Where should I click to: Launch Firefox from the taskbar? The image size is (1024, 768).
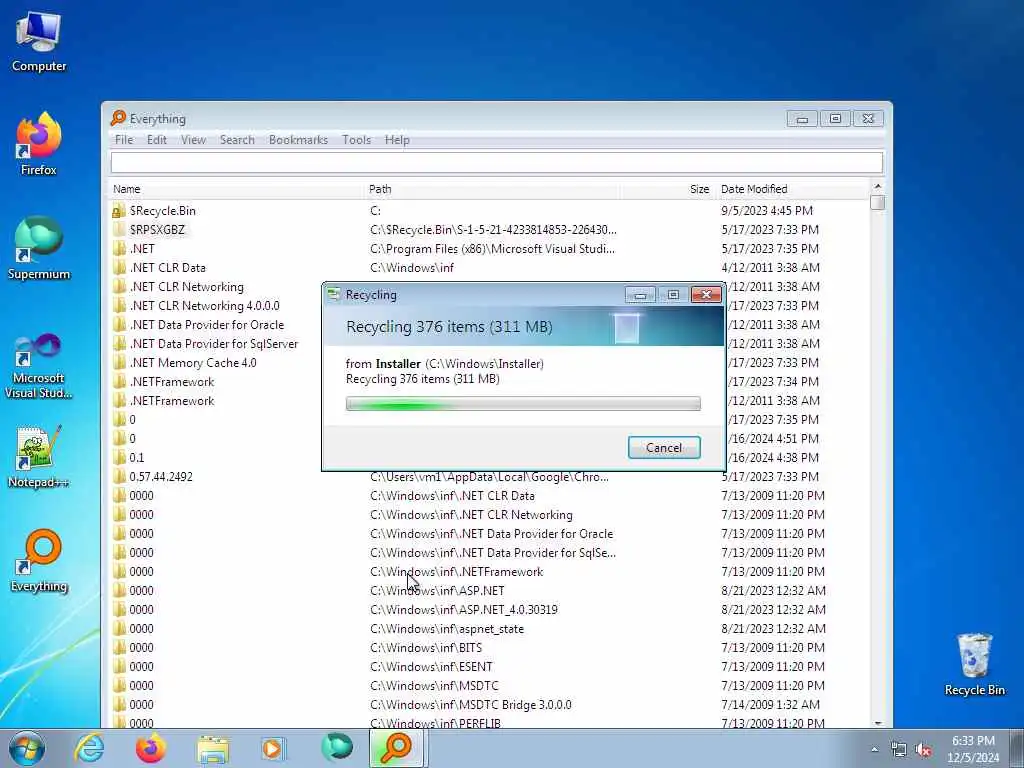click(x=150, y=748)
